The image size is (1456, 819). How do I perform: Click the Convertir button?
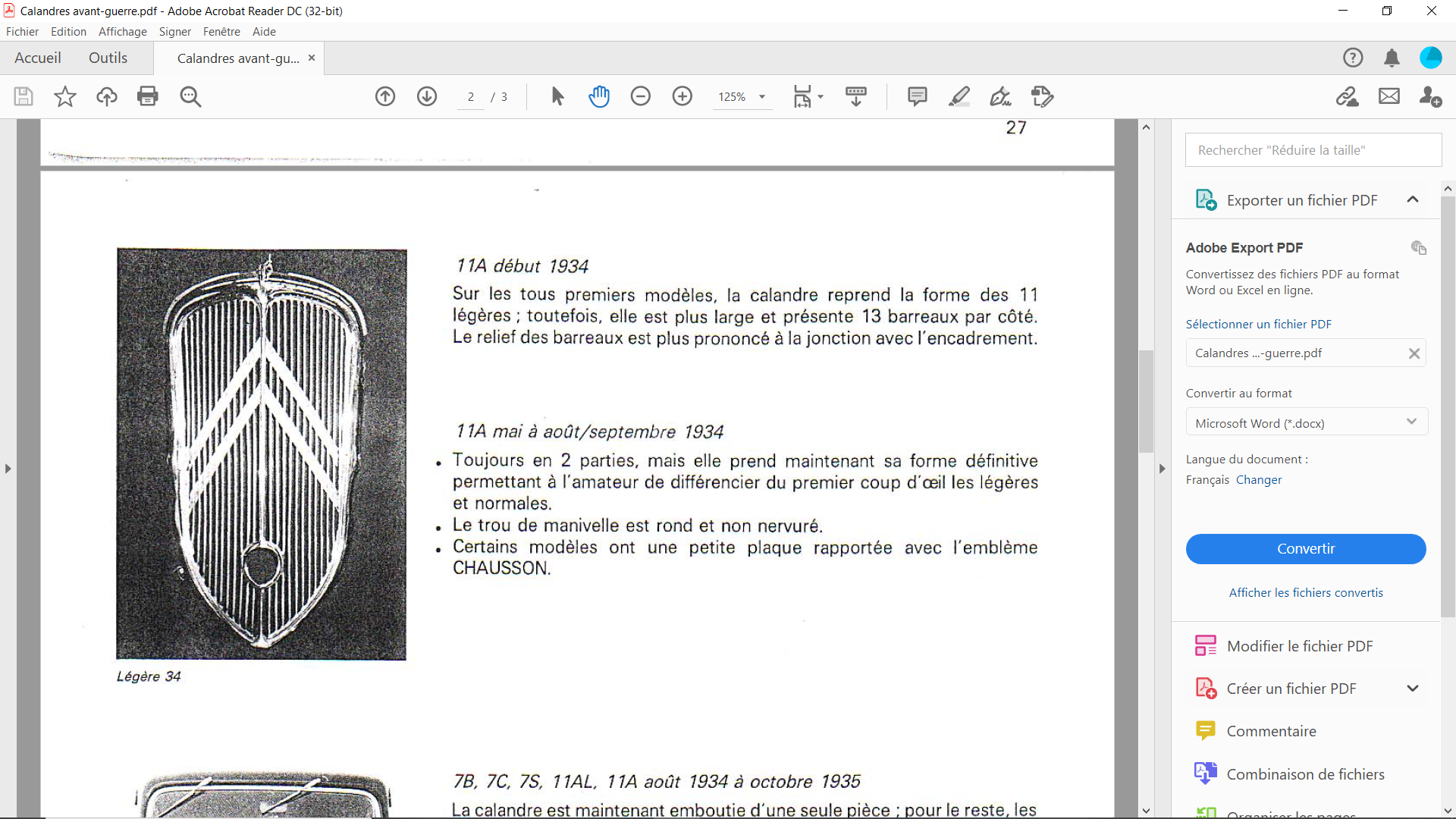(1305, 549)
